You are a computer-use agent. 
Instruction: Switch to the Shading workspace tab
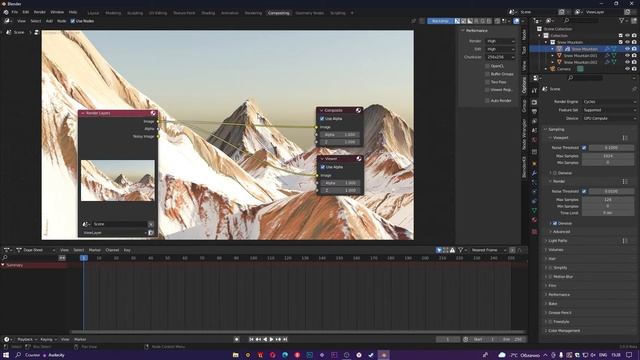click(208, 13)
